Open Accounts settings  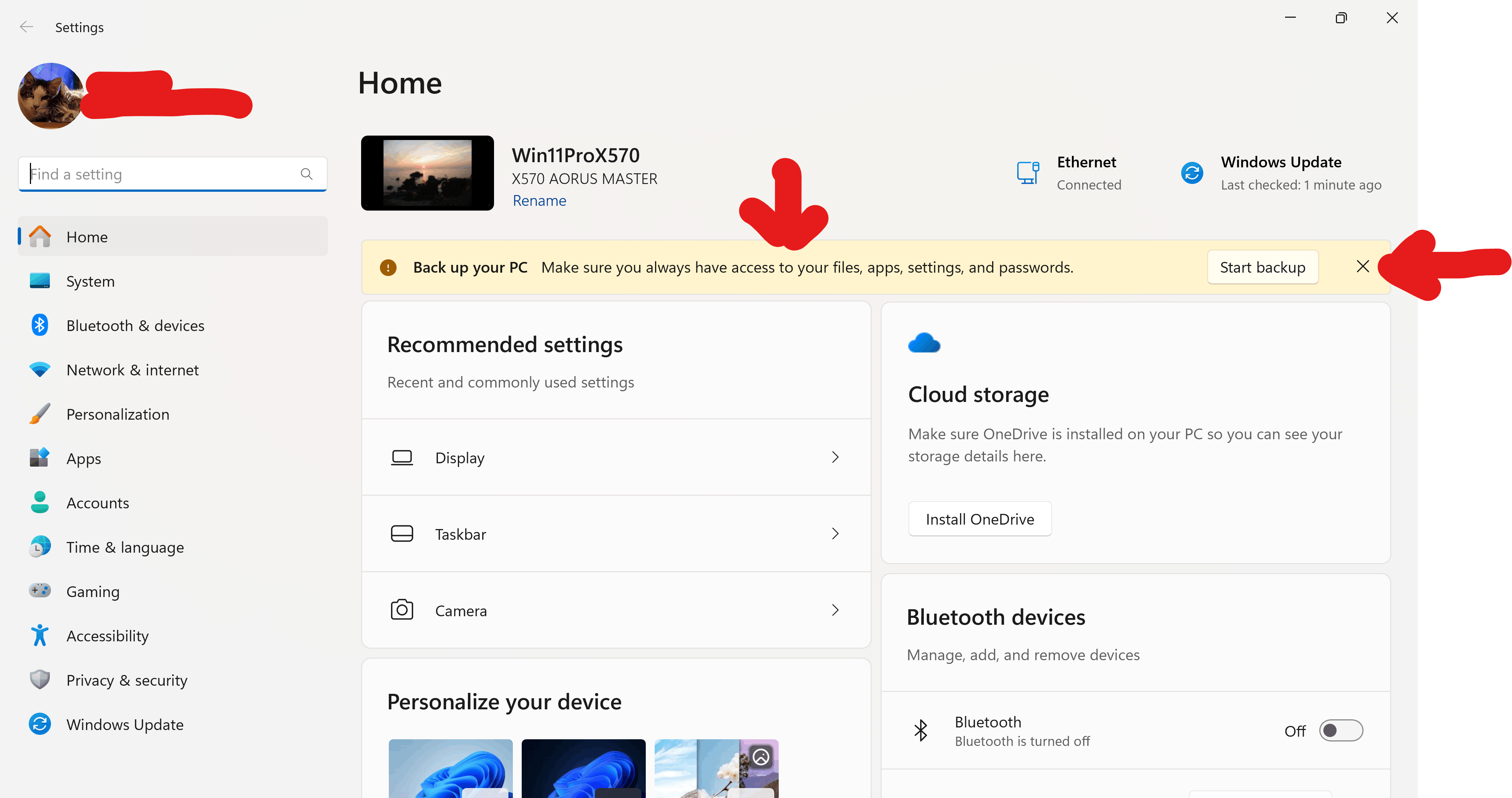point(172,503)
